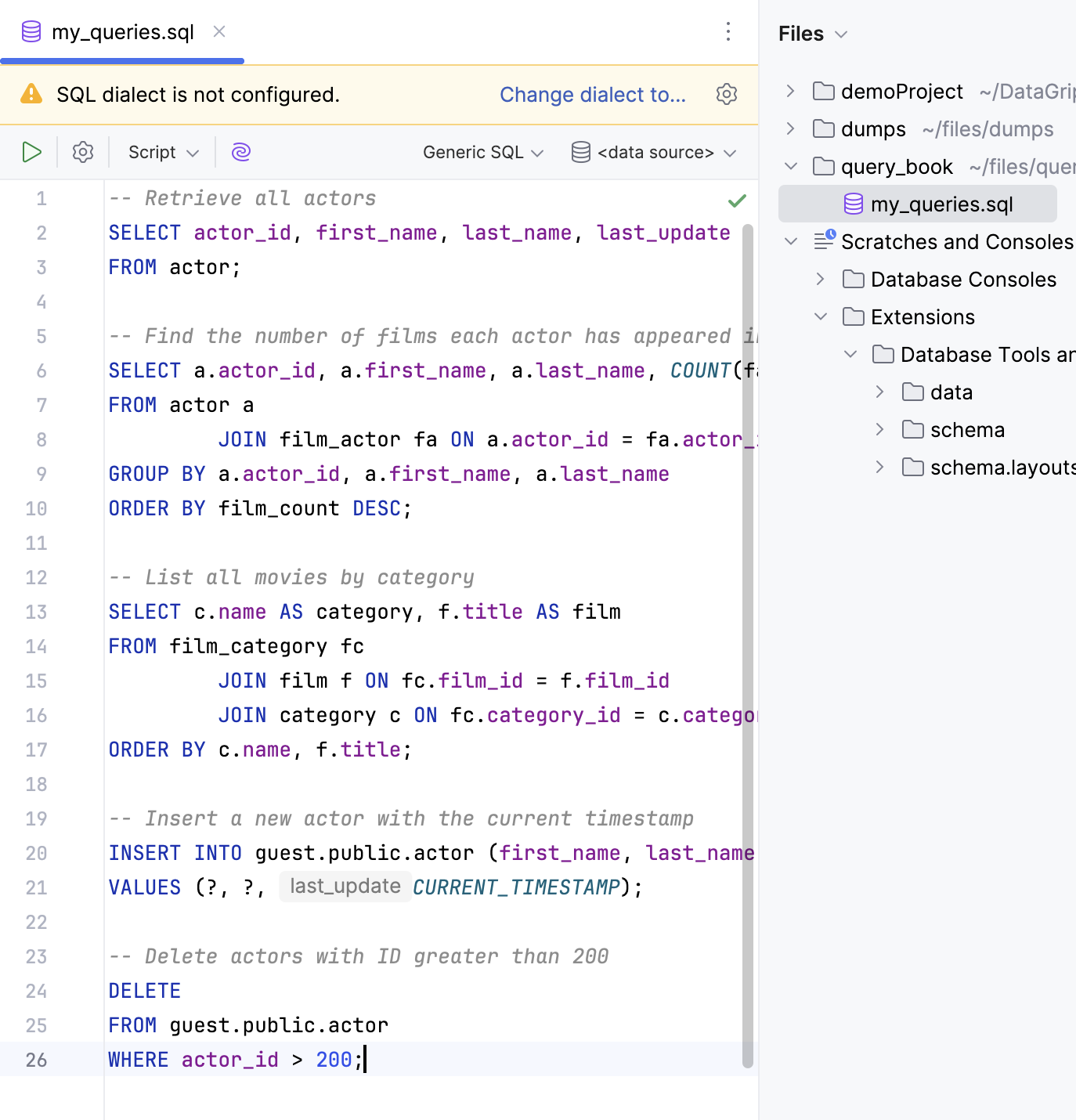Viewport: 1076px width, 1120px height.
Task: Click the AI Assistant swirl icon
Action: pos(241,152)
